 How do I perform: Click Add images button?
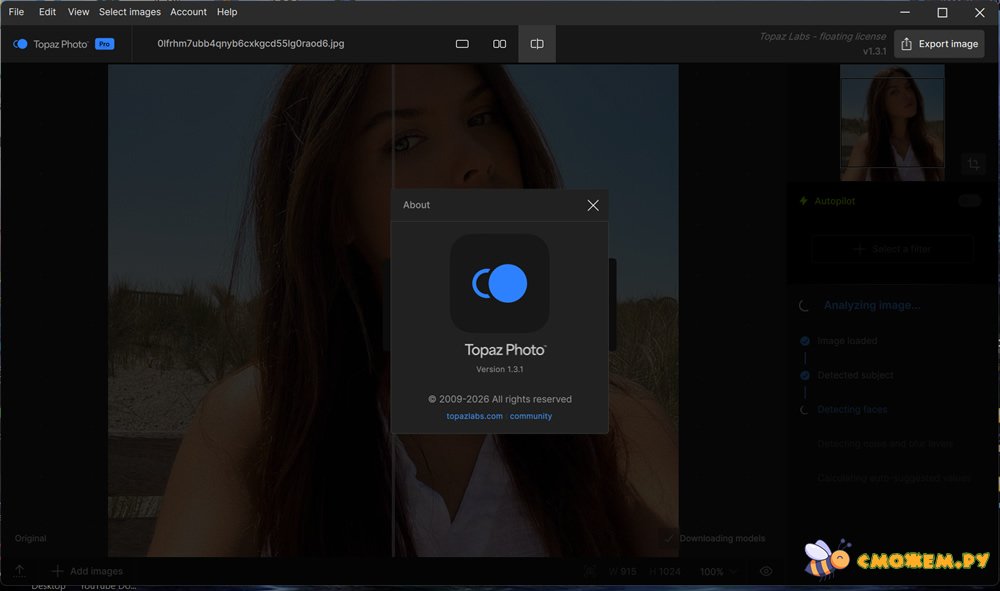(x=87, y=571)
